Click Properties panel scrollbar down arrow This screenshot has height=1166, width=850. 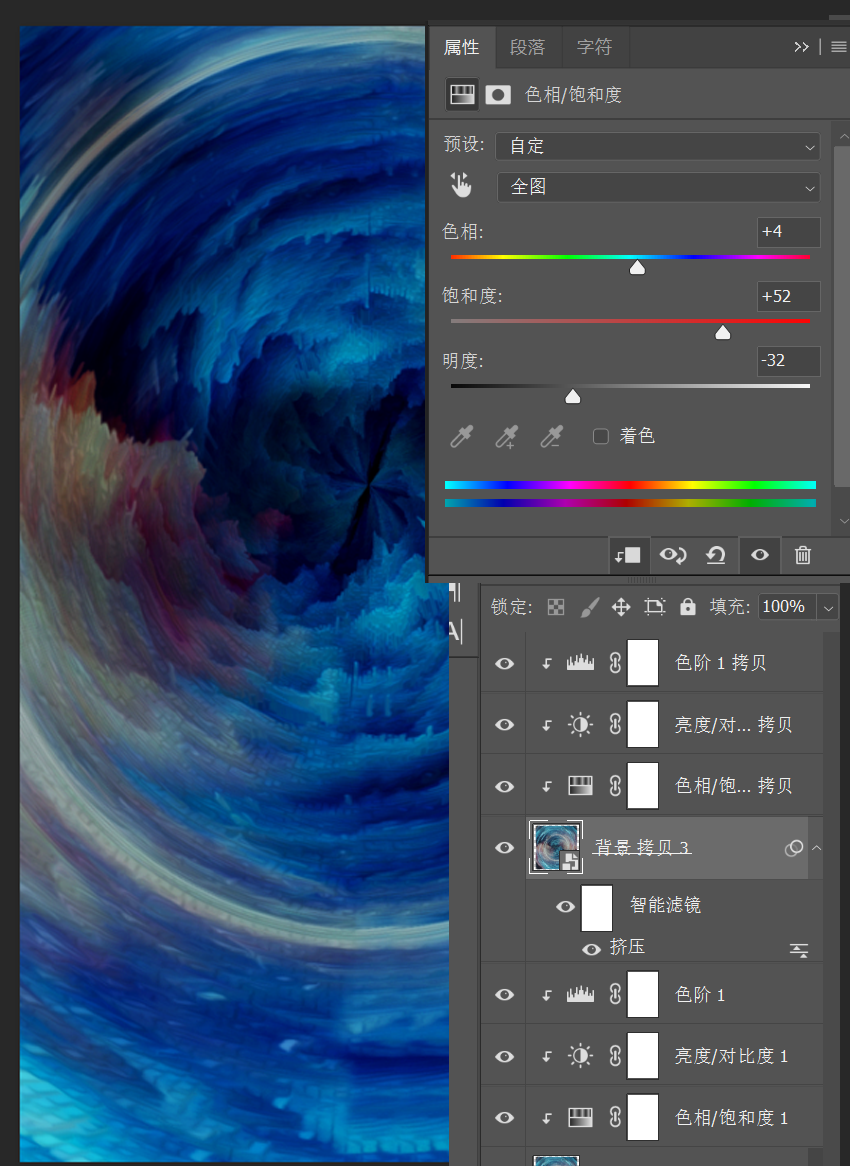click(843, 521)
